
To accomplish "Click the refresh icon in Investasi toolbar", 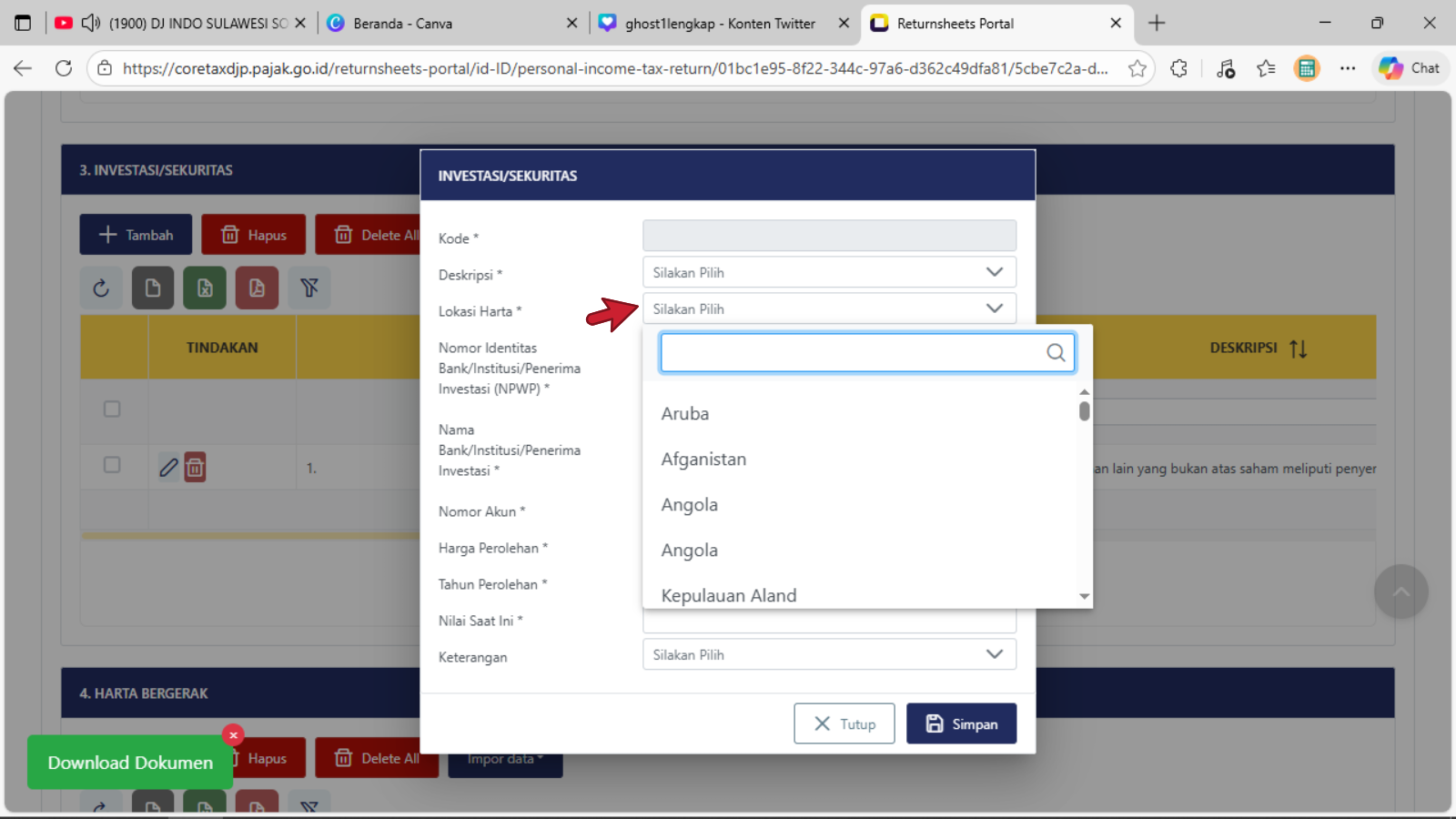I will pyautogui.click(x=101, y=288).
